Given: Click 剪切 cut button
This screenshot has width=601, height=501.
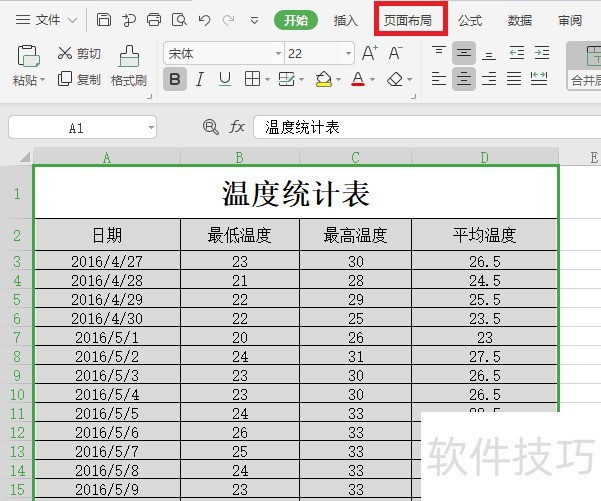Looking at the screenshot, I should [79, 53].
